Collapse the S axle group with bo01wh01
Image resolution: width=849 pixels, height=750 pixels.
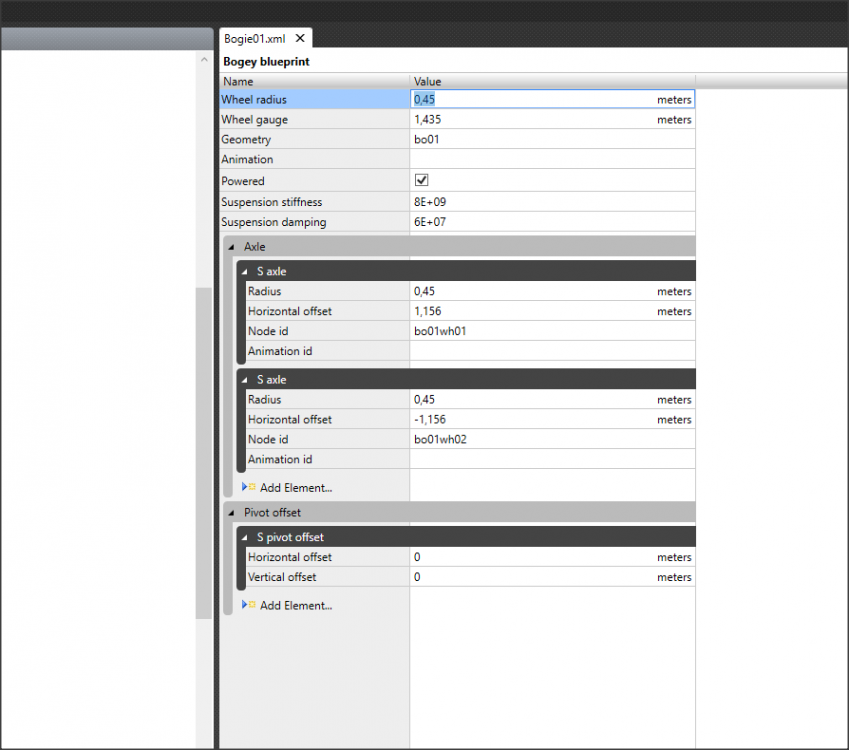tap(245, 271)
